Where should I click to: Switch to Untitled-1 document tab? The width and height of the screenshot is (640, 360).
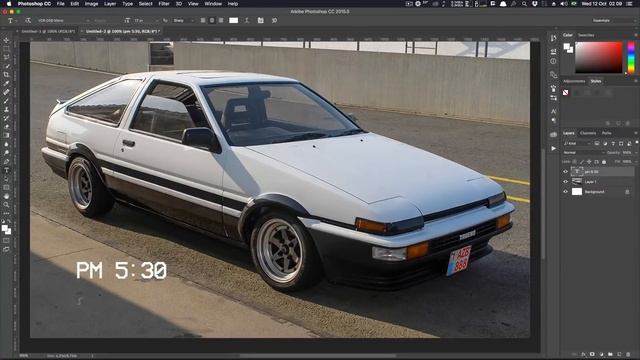48,31
